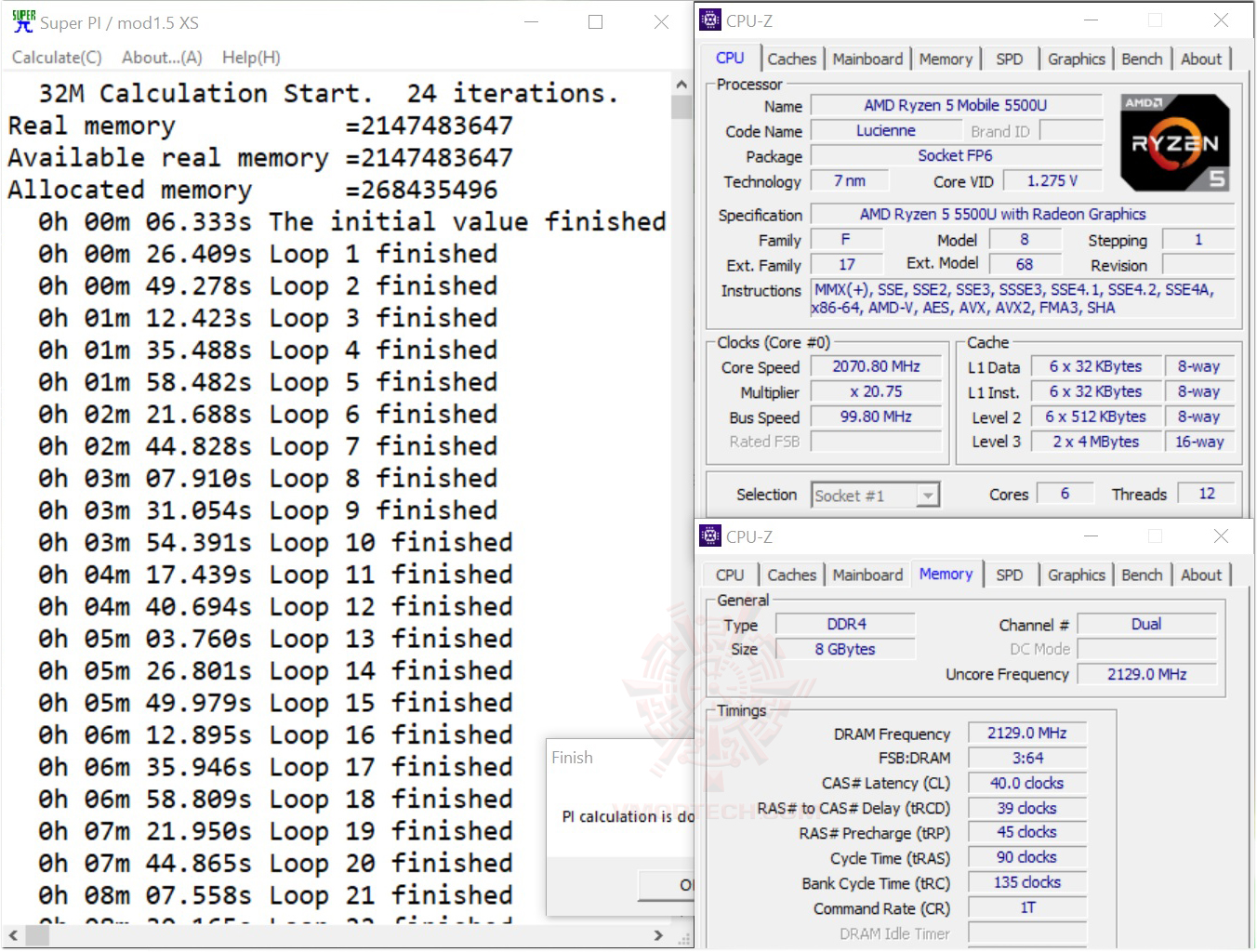Switch to CPU tab in lower CPU-Z window
The width and height of the screenshot is (1257, 952).
tap(730, 575)
